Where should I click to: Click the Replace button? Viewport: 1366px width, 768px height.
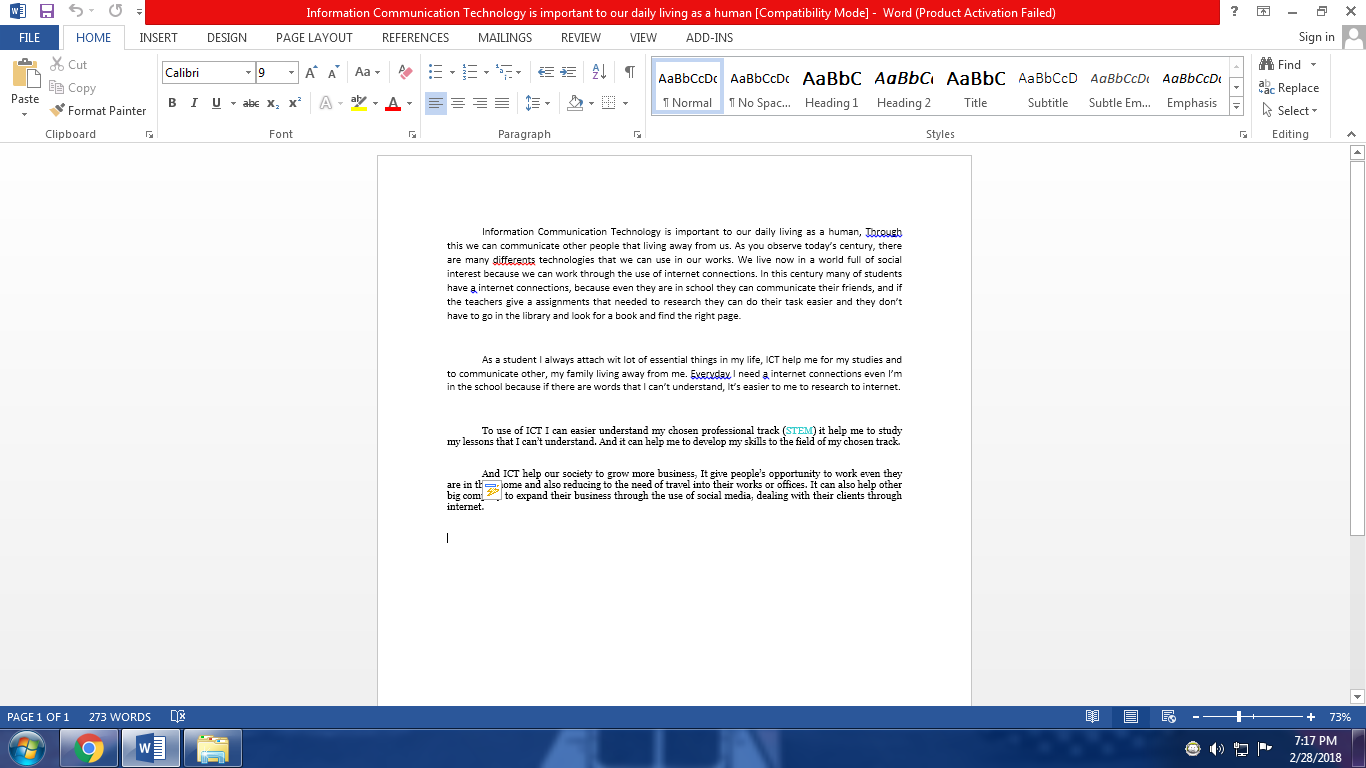[1289, 88]
